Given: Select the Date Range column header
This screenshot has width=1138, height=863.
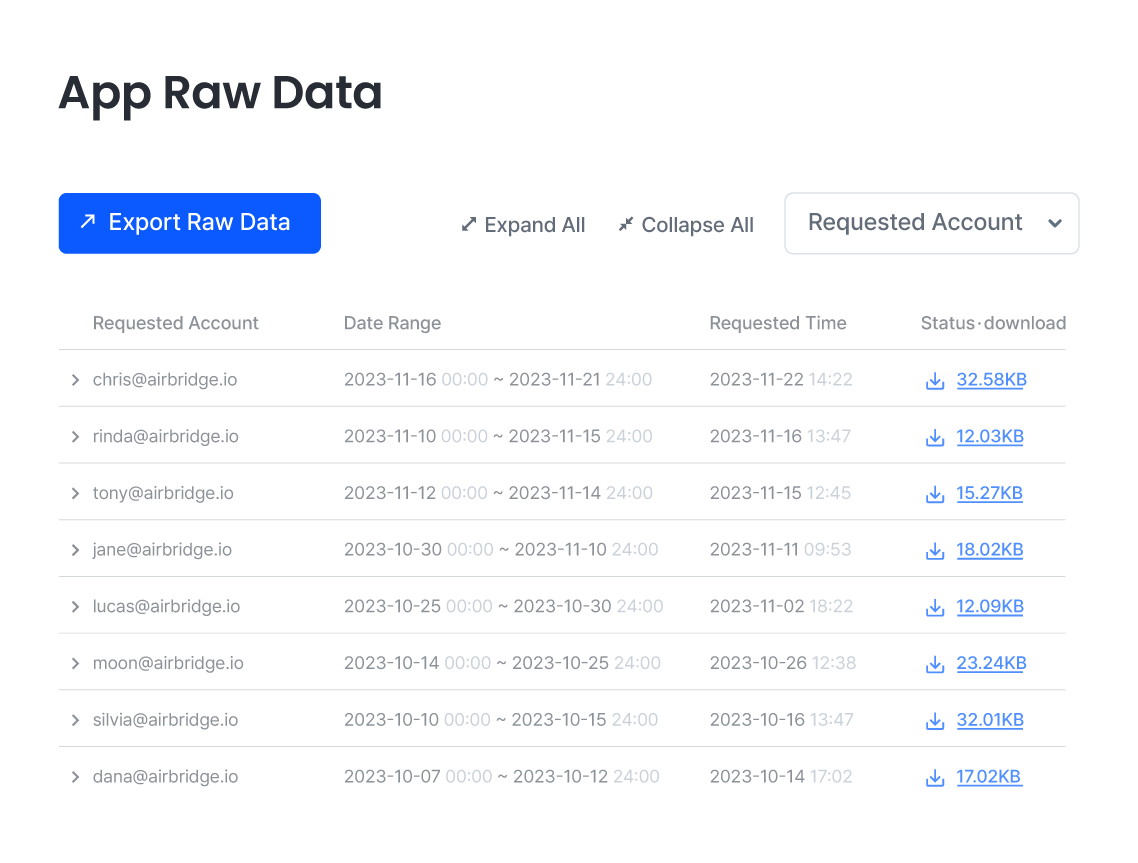Looking at the screenshot, I should click(x=393, y=323).
